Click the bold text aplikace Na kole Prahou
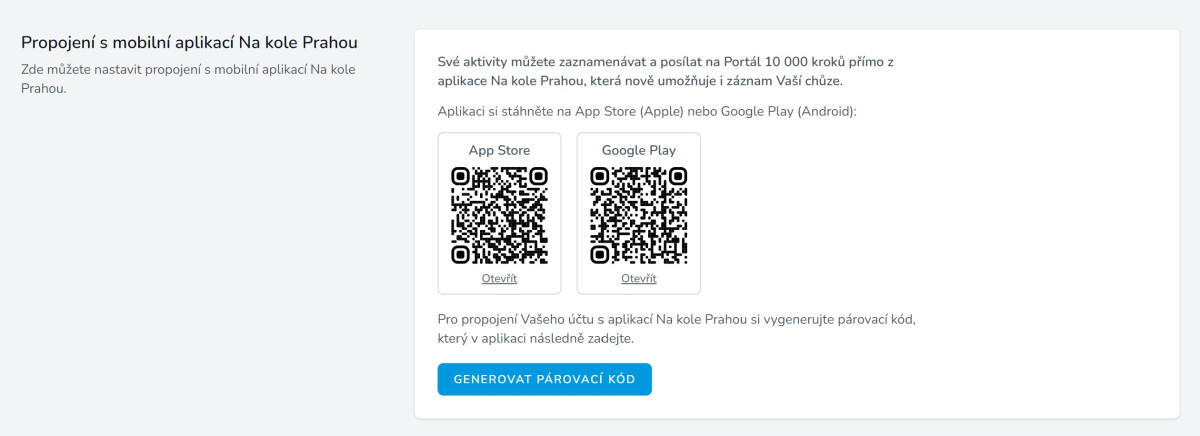This screenshot has height=436, width=1200. point(513,81)
